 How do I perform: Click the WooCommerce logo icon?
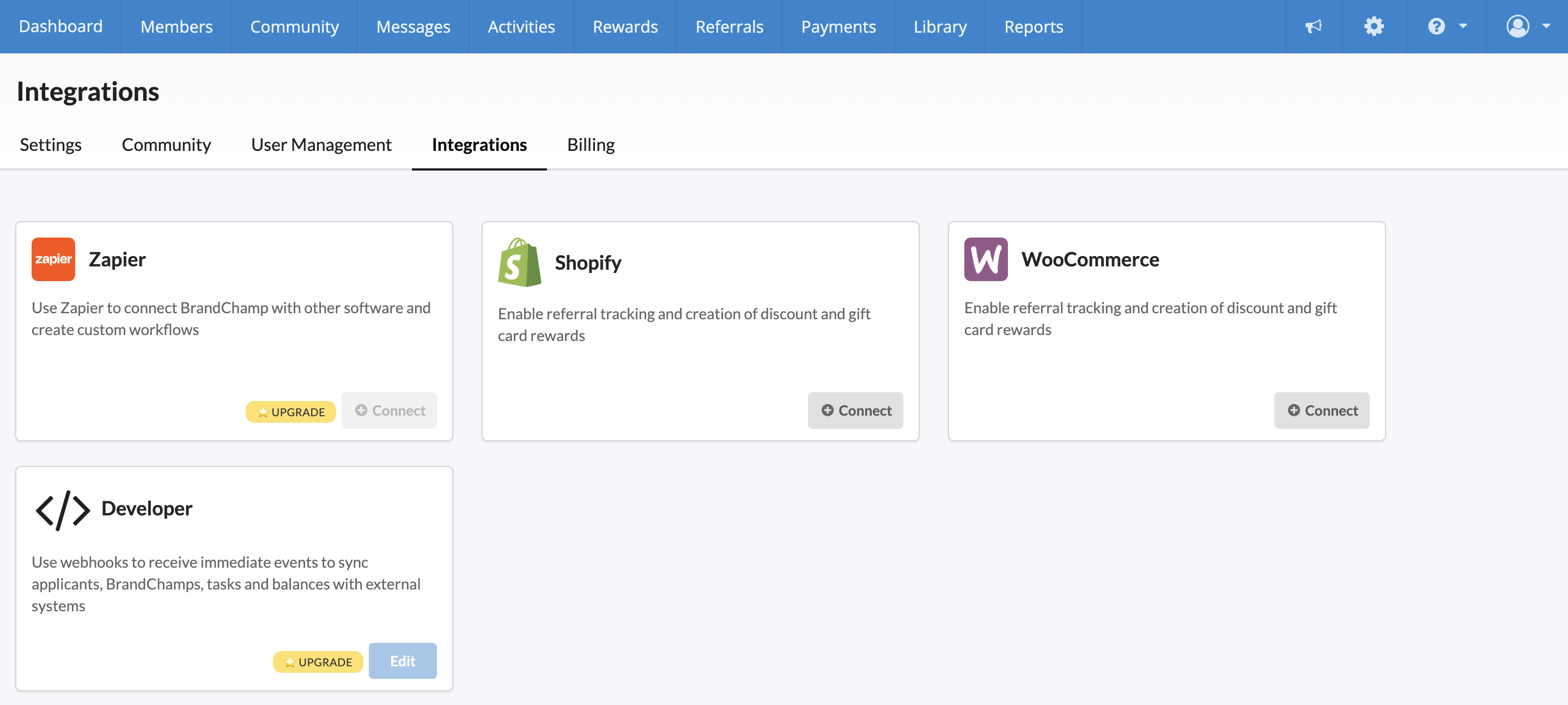(985, 259)
